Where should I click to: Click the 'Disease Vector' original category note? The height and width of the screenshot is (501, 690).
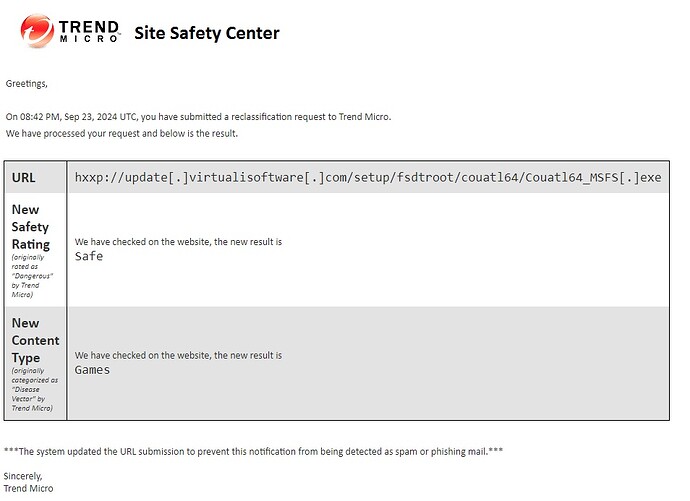(34, 389)
